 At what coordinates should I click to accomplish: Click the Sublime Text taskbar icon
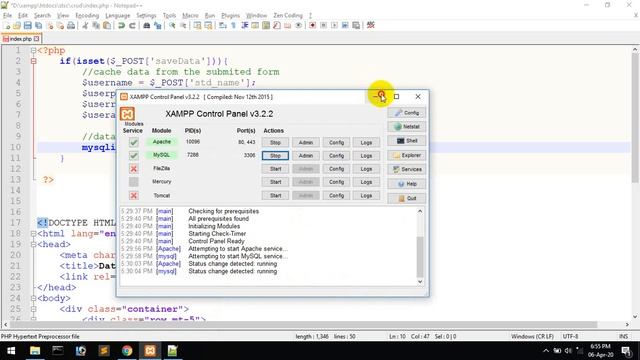click(104, 351)
